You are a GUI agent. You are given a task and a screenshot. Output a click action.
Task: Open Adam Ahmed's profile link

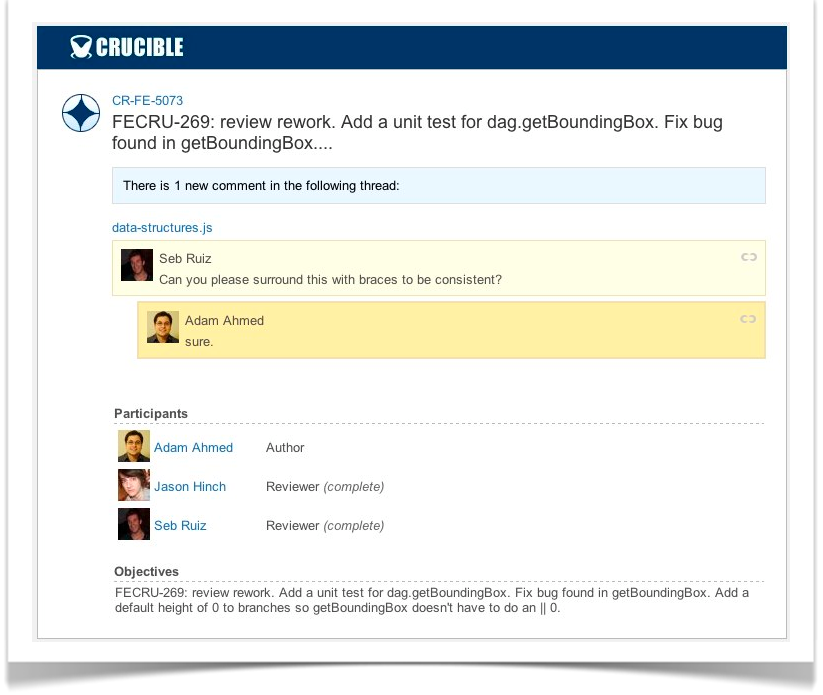click(x=193, y=448)
